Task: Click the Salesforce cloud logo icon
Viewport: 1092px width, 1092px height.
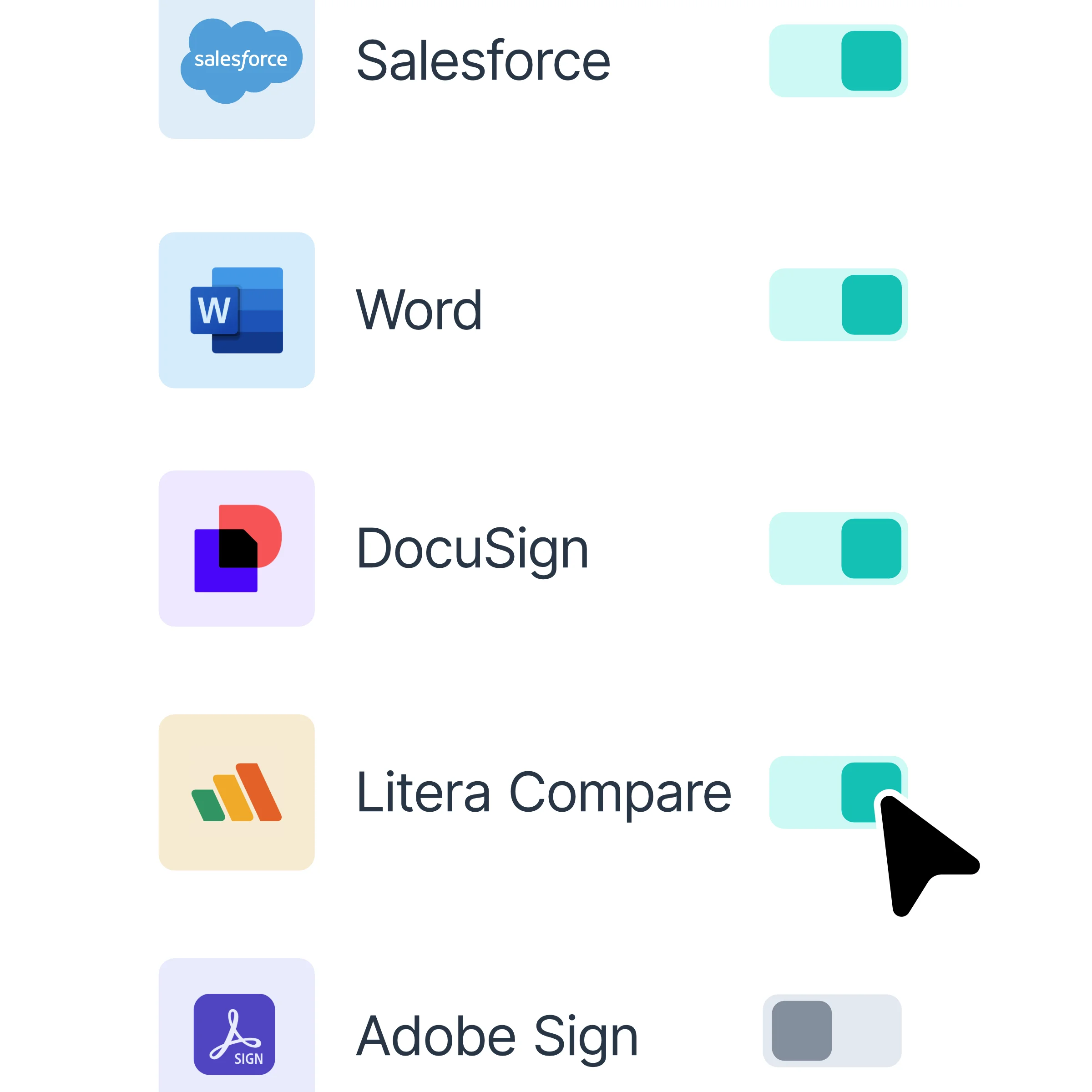Action: pos(241,61)
